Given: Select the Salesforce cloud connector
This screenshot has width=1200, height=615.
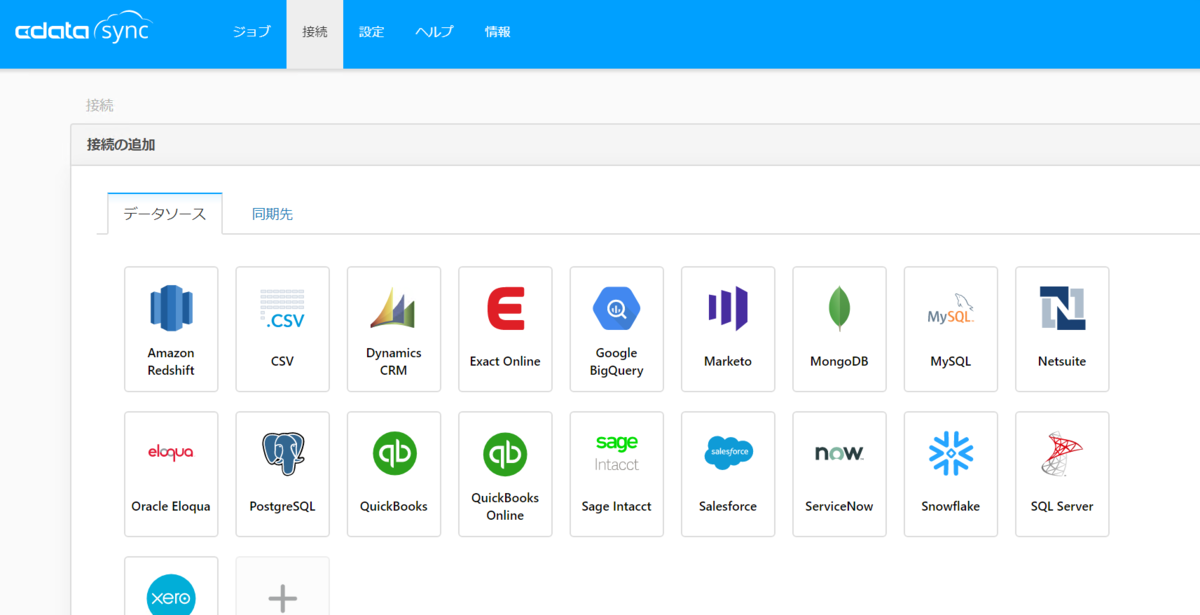Looking at the screenshot, I should pyautogui.click(x=728, y=474).
